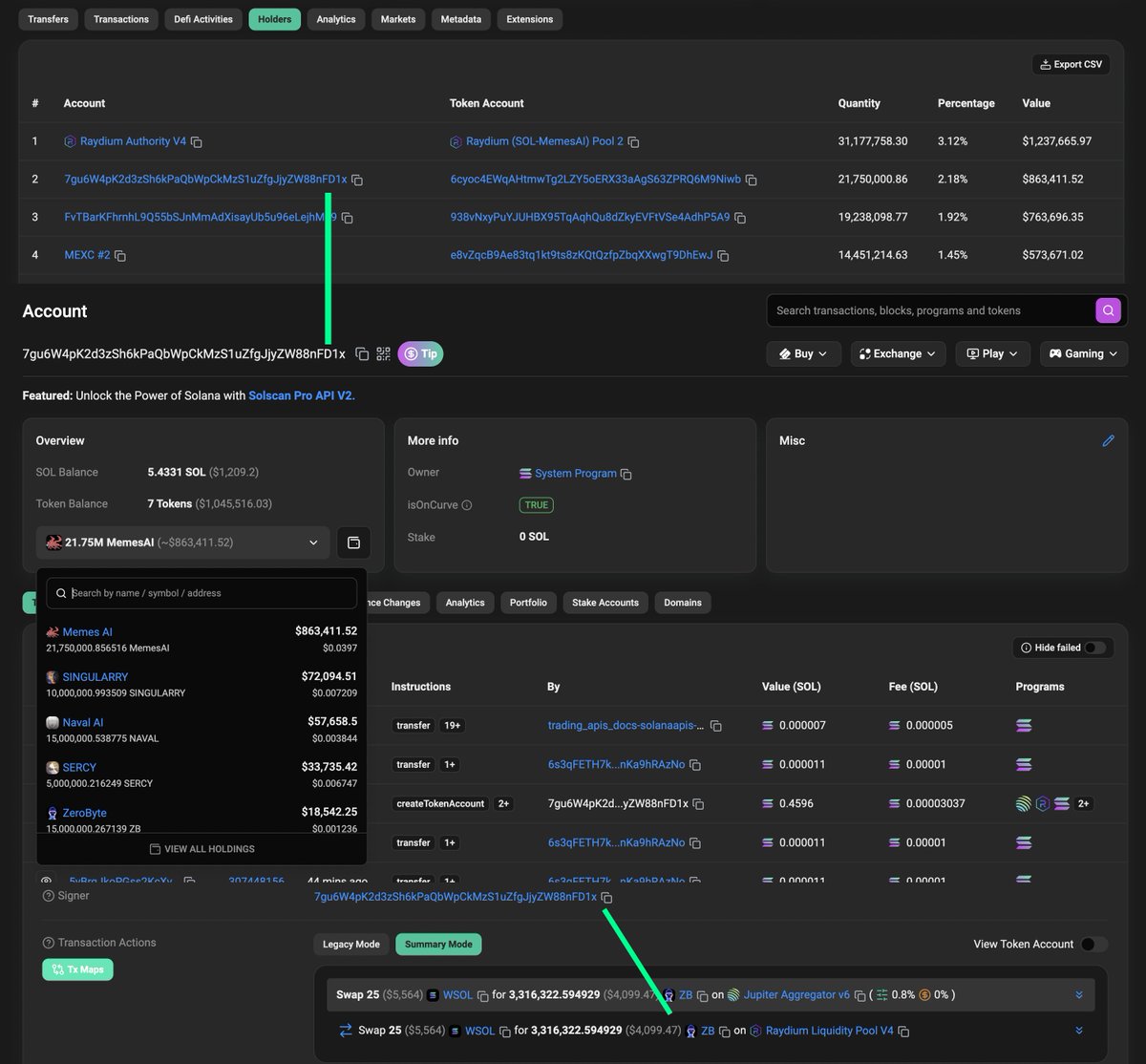Copy the Raydium Liquidity Pool V4 address
The width and height of the screenshot is (1146, 1064).
(x=903, y=1032)
